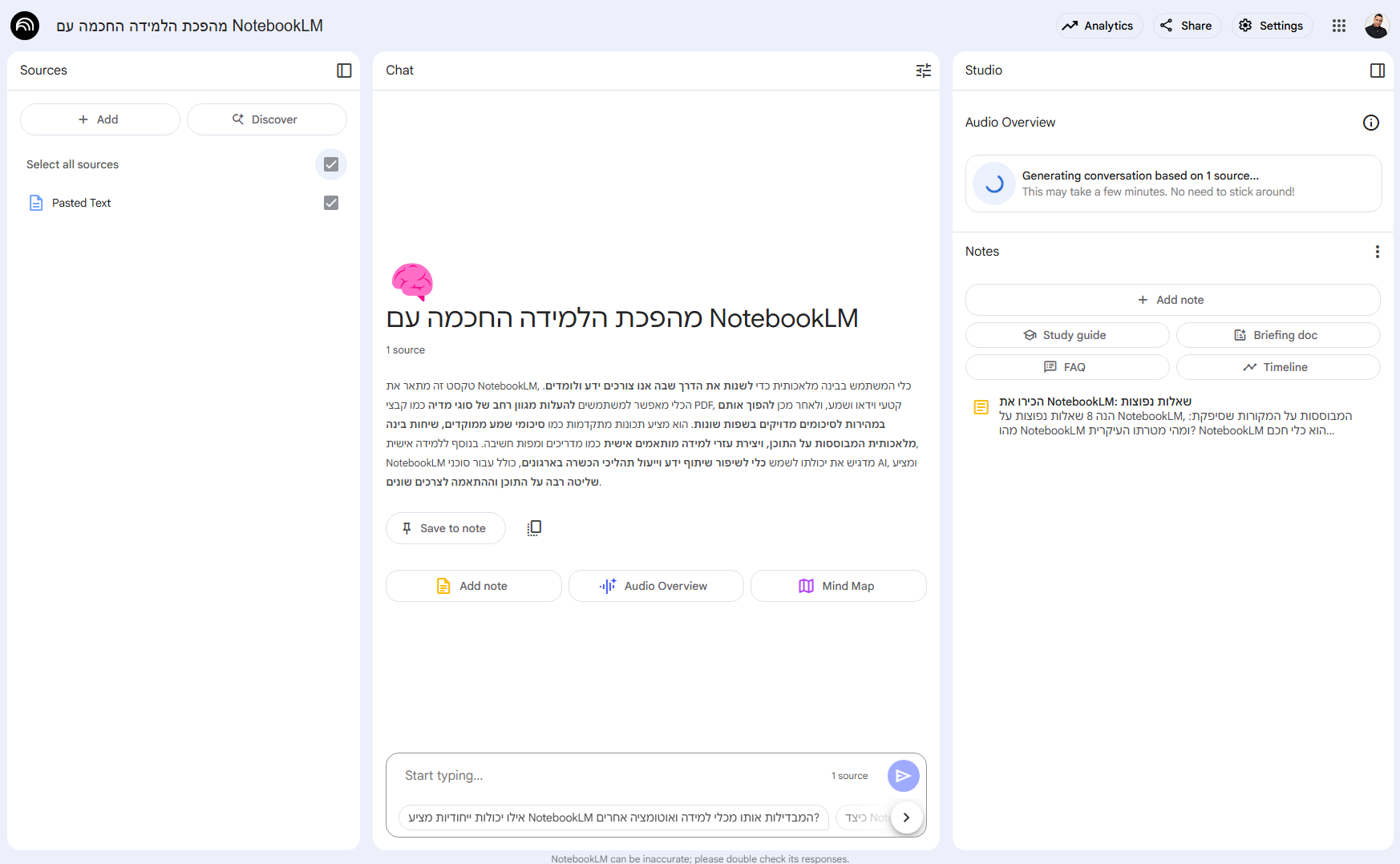
Task: Create a Study guide
Action: 1067,335
